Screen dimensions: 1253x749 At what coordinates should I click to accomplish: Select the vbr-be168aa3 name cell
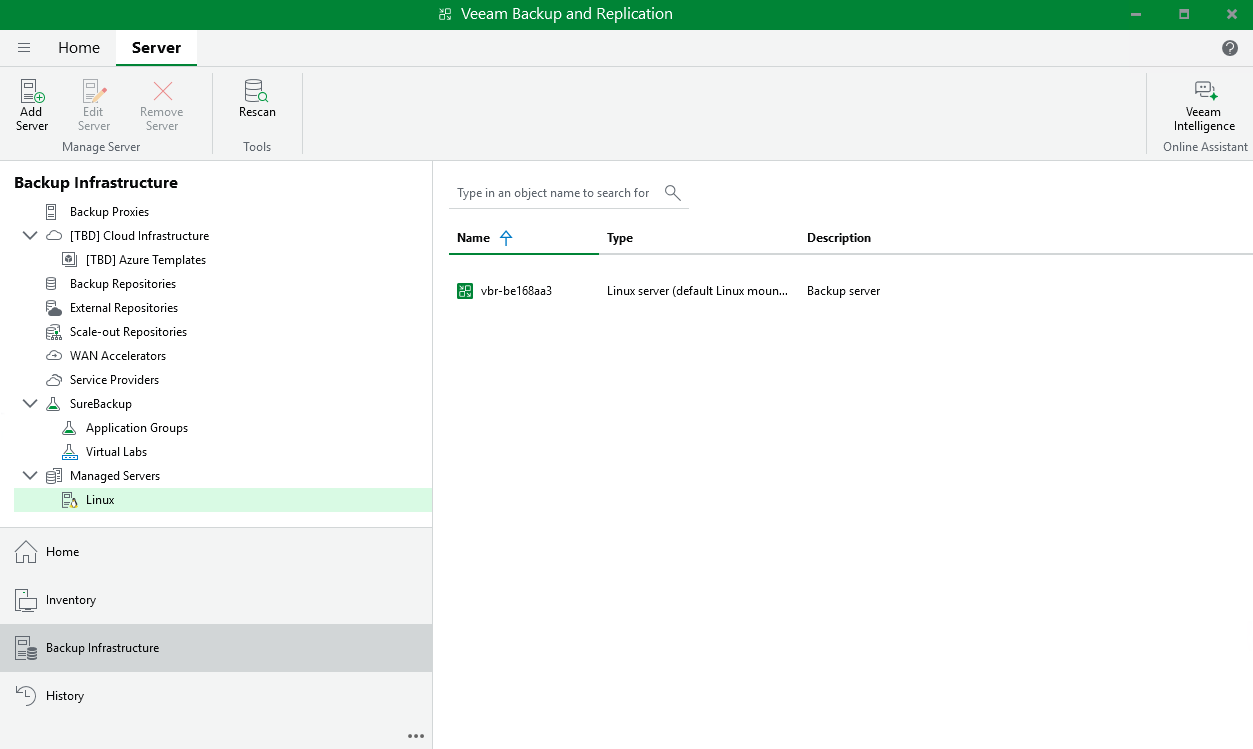coord(516,291)
